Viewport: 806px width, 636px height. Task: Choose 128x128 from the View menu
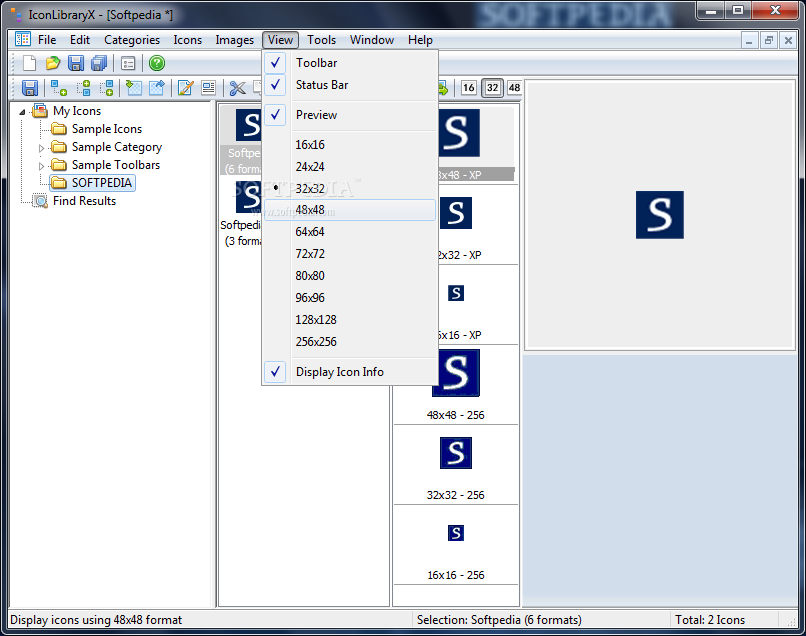pos(350,320)
